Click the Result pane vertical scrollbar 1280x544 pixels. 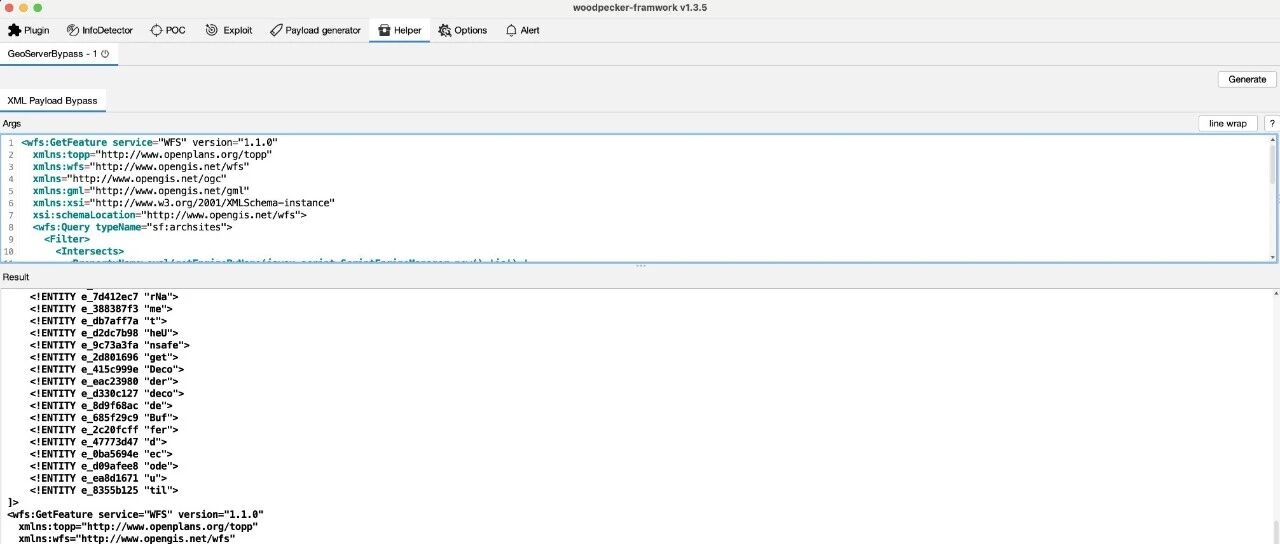(x=1275, y=416)
